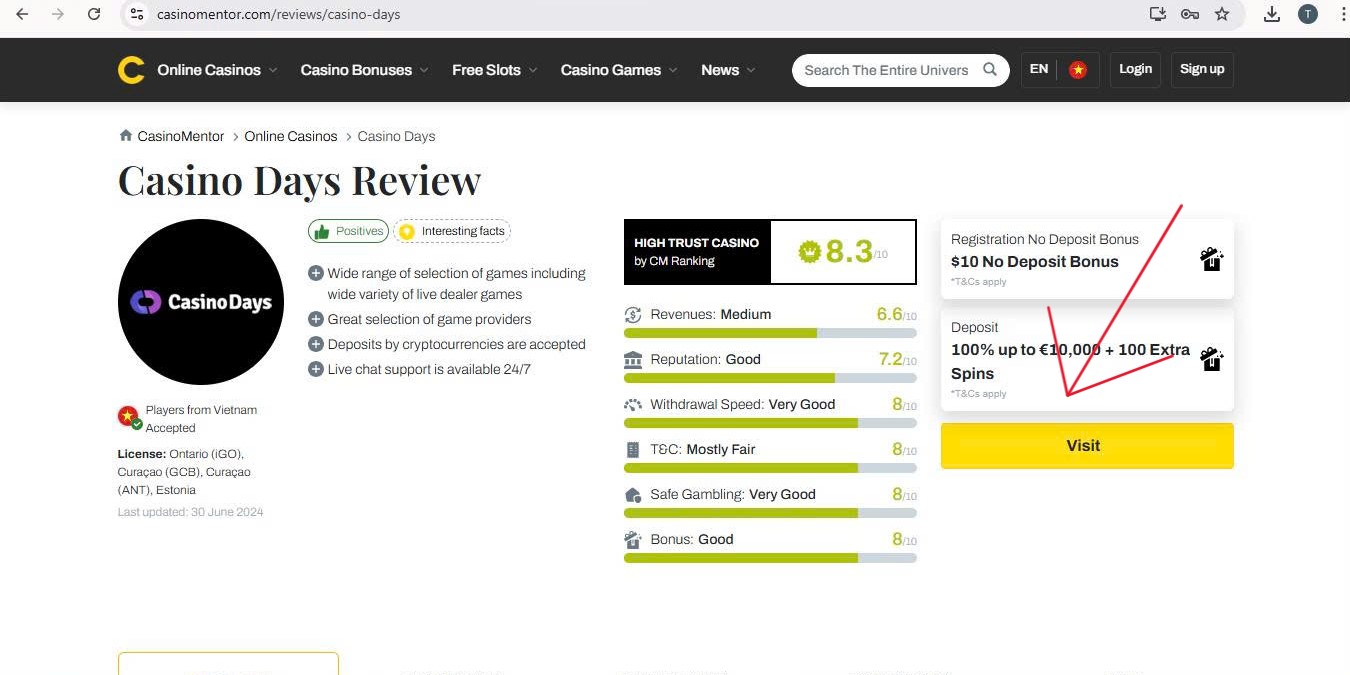Click the plus icon beside 'Wide range' text
The width and height of the screenshot is (1350, 675).
pyautogui.click(x=316, y=273)
